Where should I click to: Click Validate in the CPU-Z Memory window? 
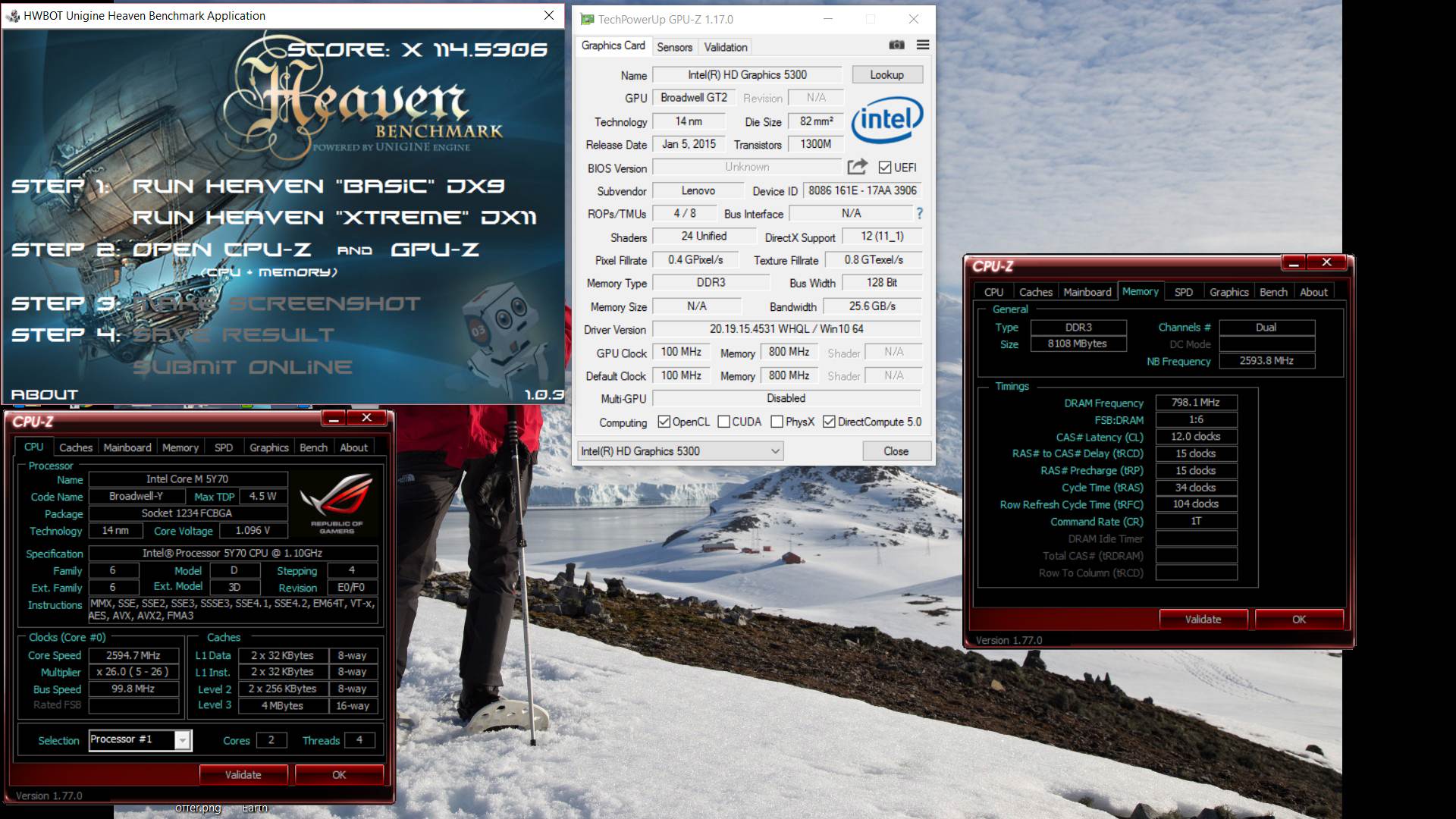(x=1203, y=620)
